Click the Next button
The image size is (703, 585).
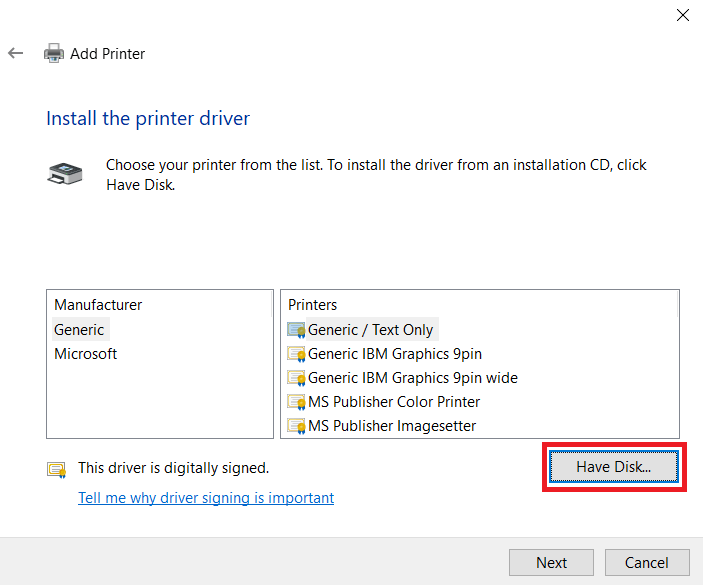pyautogui.click(x=551, y=563)
